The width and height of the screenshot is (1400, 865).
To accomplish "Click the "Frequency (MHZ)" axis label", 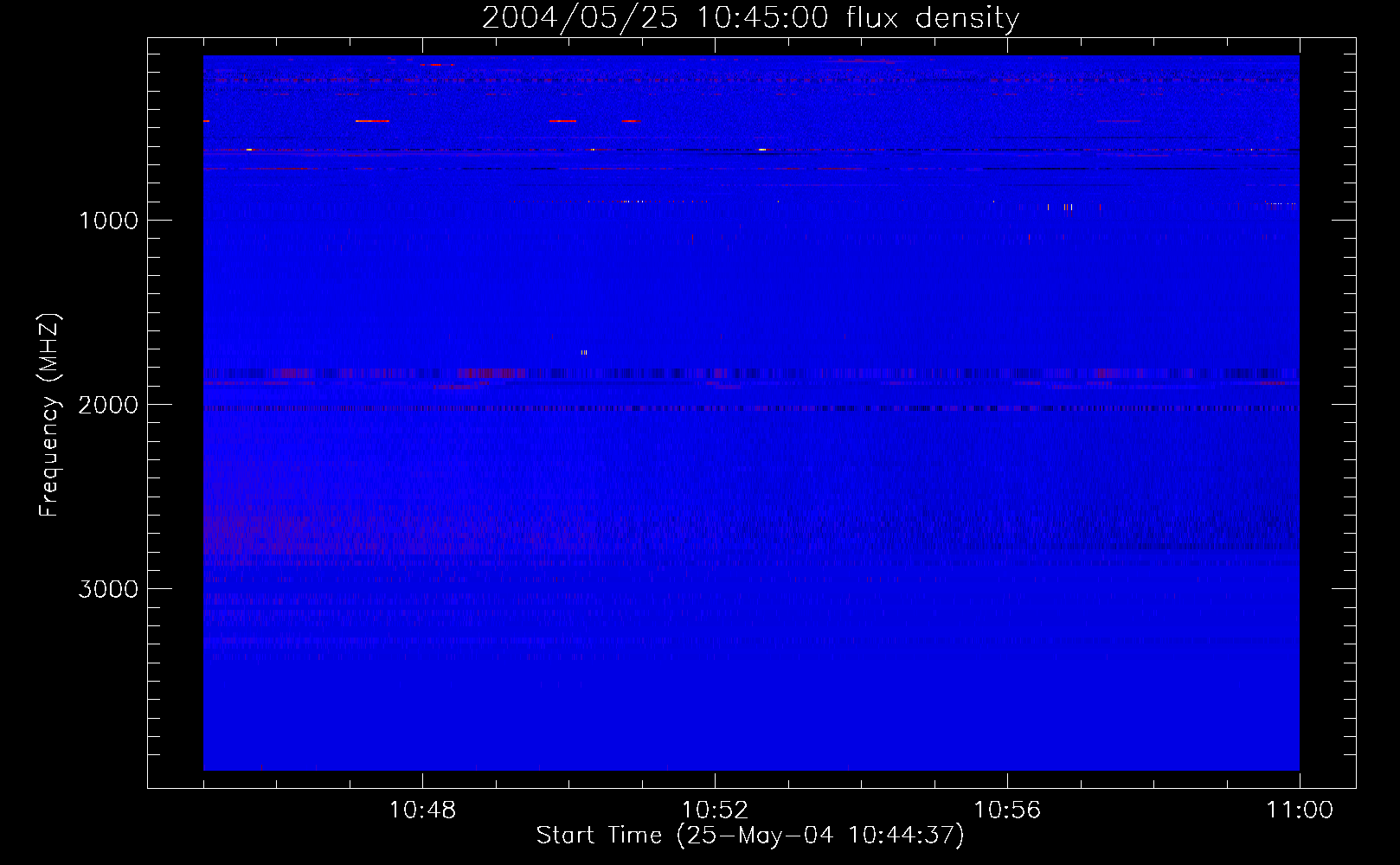I will tap(50, 415).
